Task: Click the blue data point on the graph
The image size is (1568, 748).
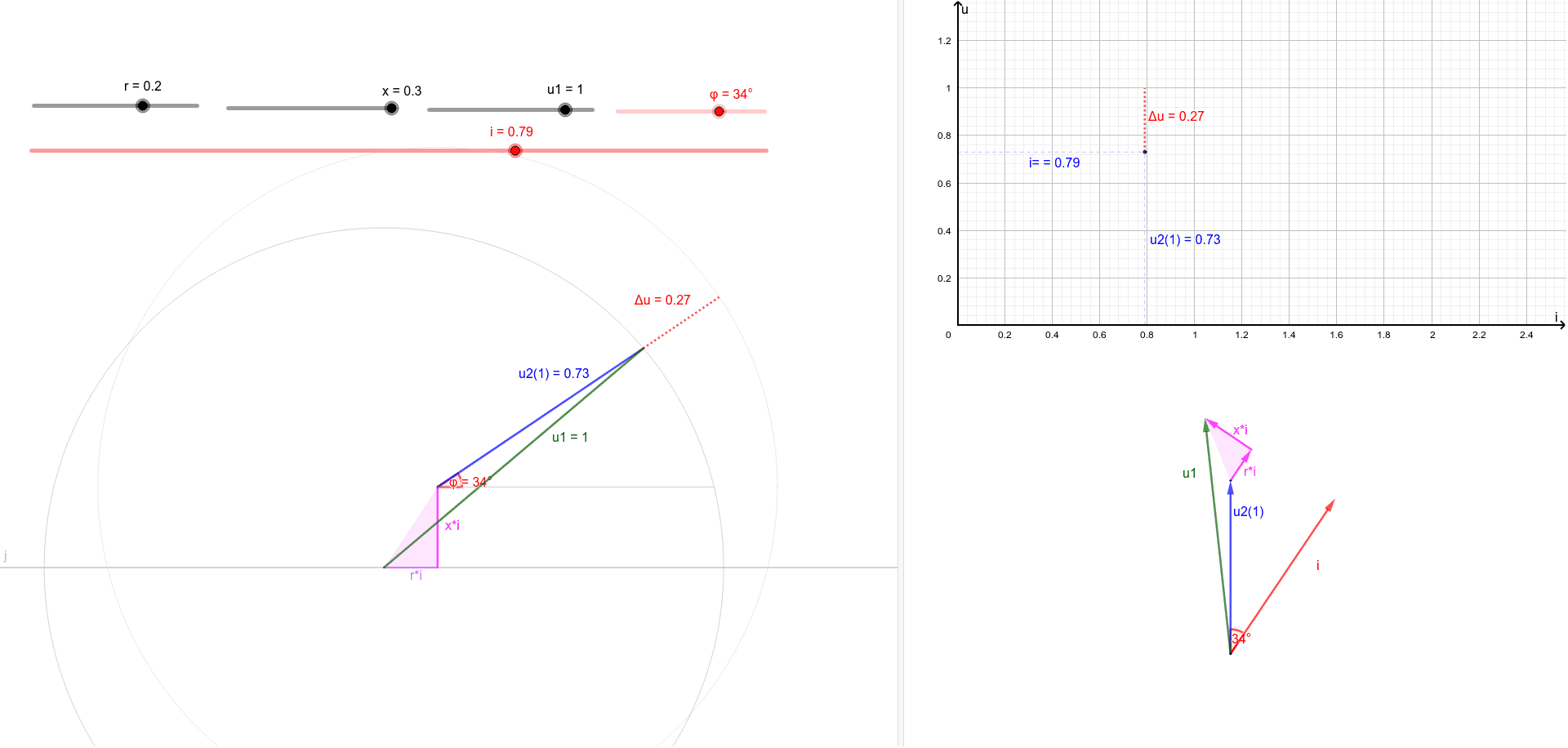Action: (x=1145, y=152)
